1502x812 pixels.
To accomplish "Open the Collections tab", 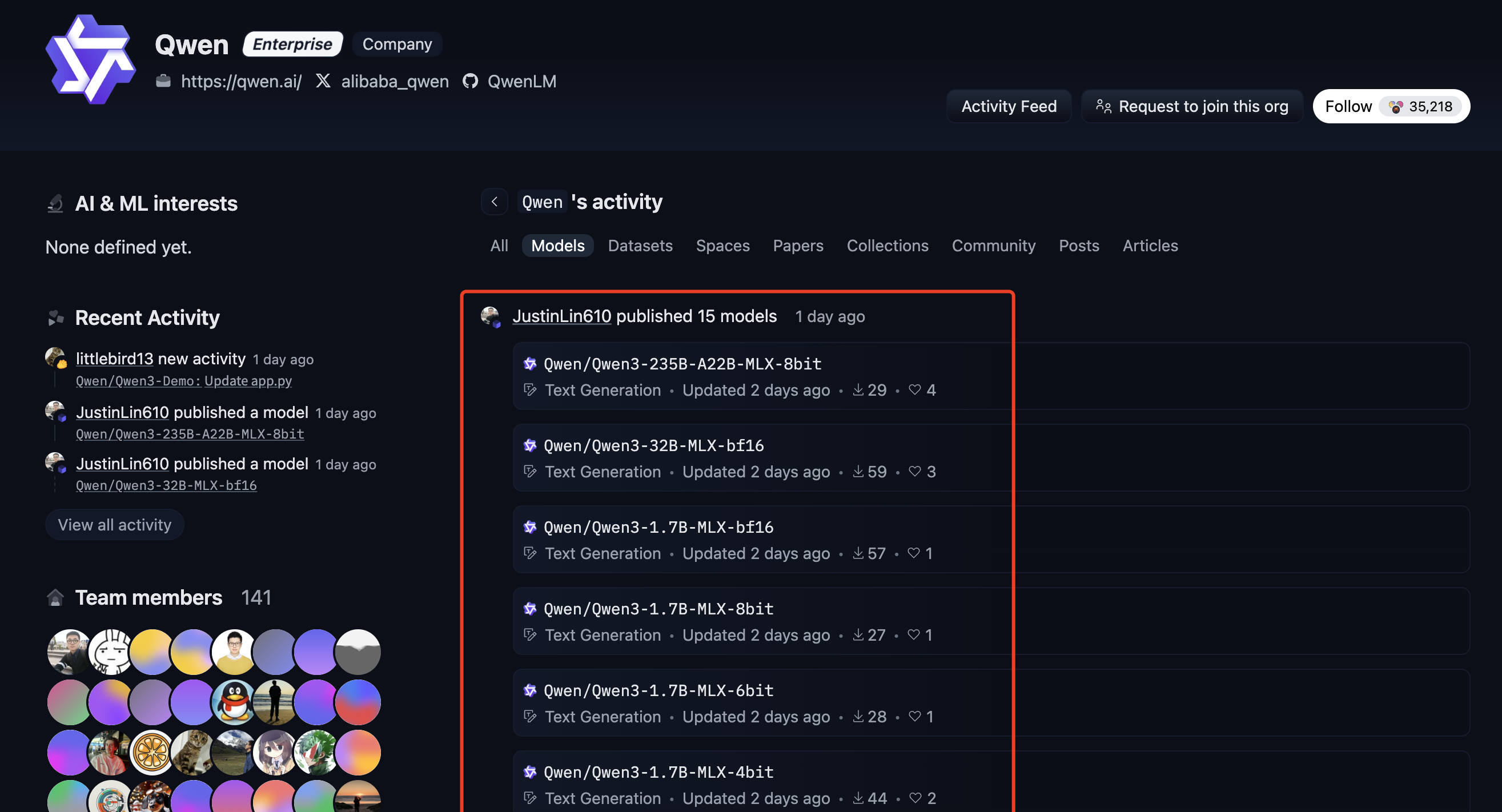I will [887, 246].
